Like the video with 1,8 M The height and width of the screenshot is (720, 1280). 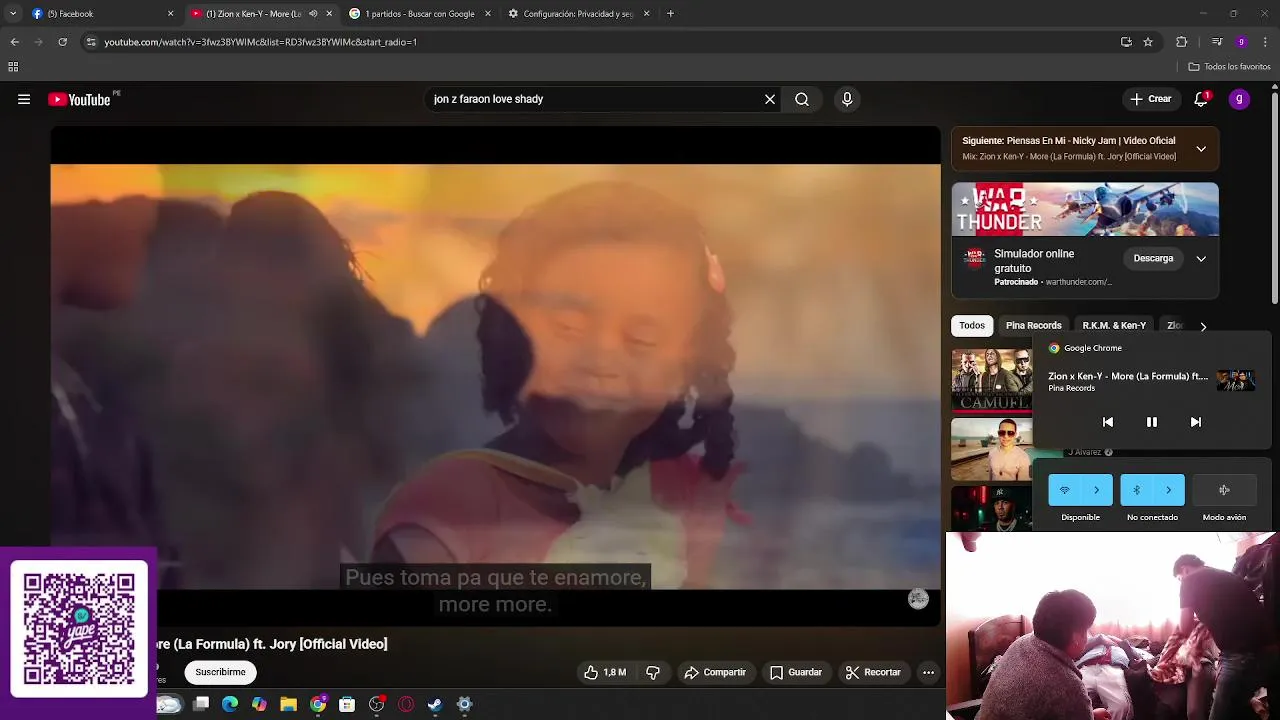tap(604, 672)
